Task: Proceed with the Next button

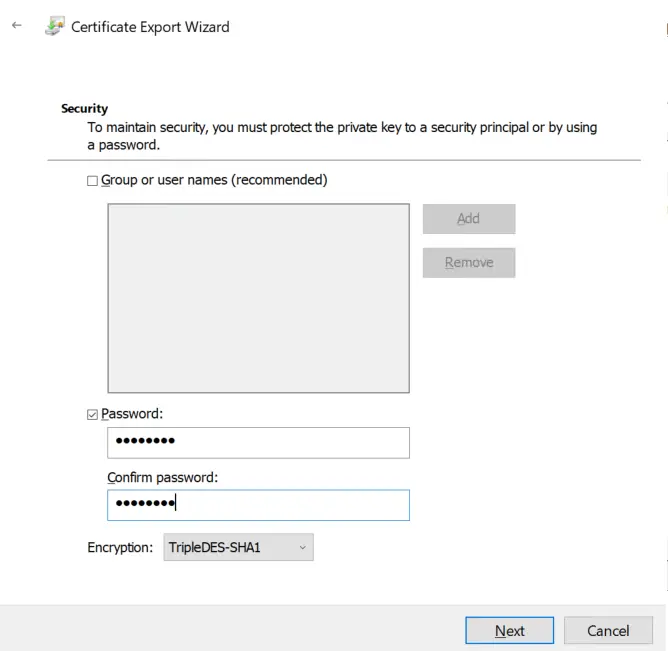Action: pos(509,630)
